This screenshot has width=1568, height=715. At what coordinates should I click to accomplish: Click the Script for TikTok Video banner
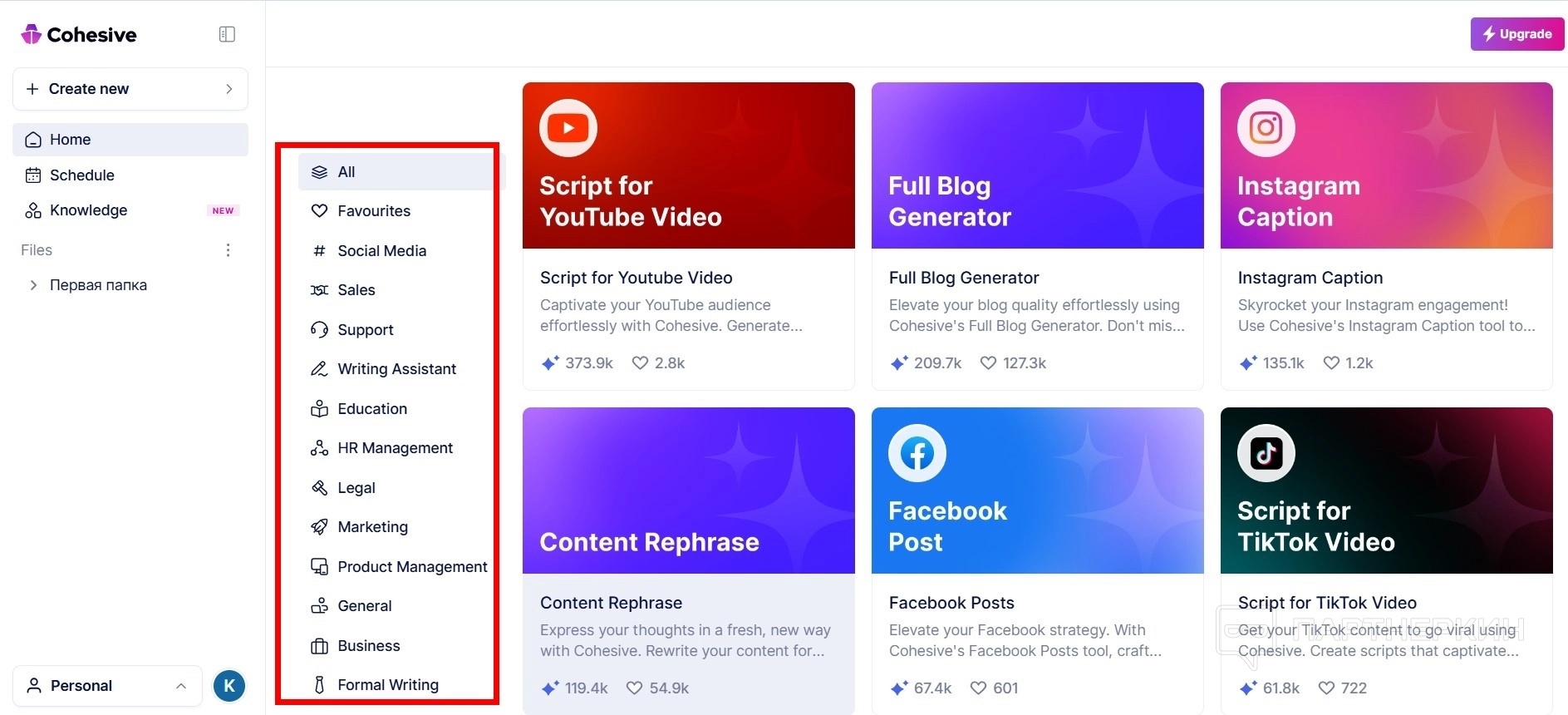pos(1387,491)
